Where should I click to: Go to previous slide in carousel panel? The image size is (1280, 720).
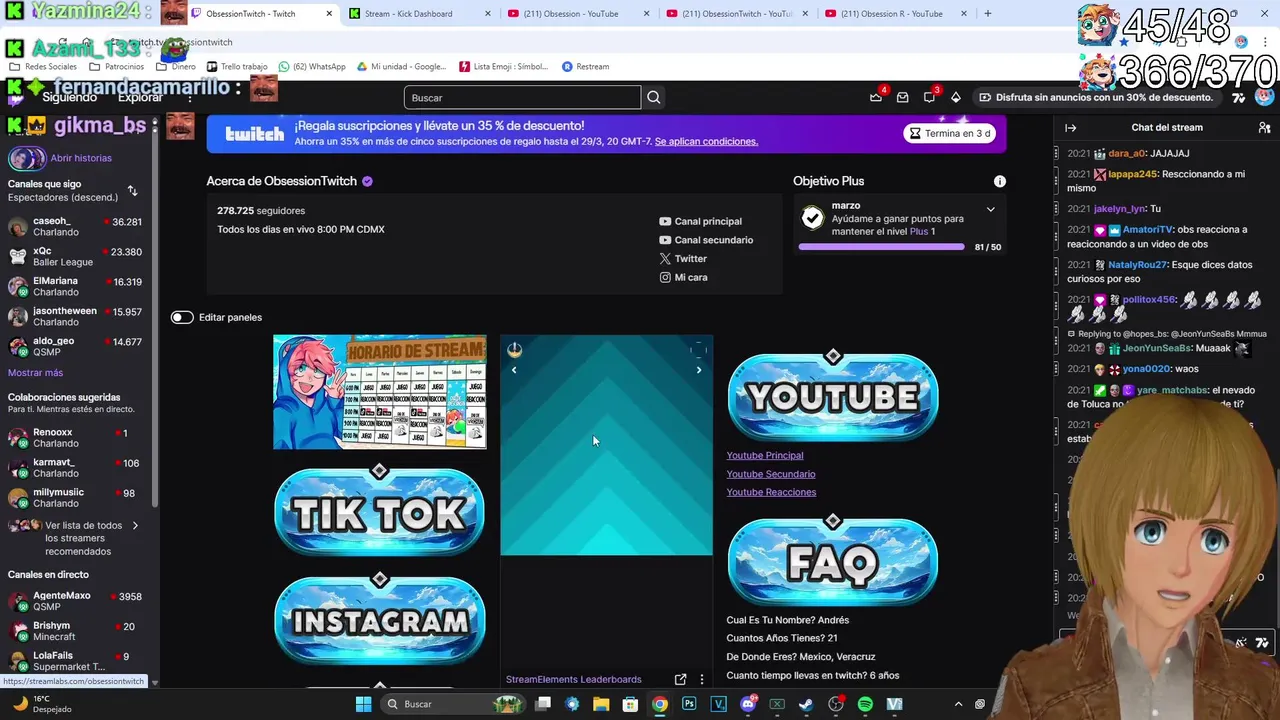[514, 370]
